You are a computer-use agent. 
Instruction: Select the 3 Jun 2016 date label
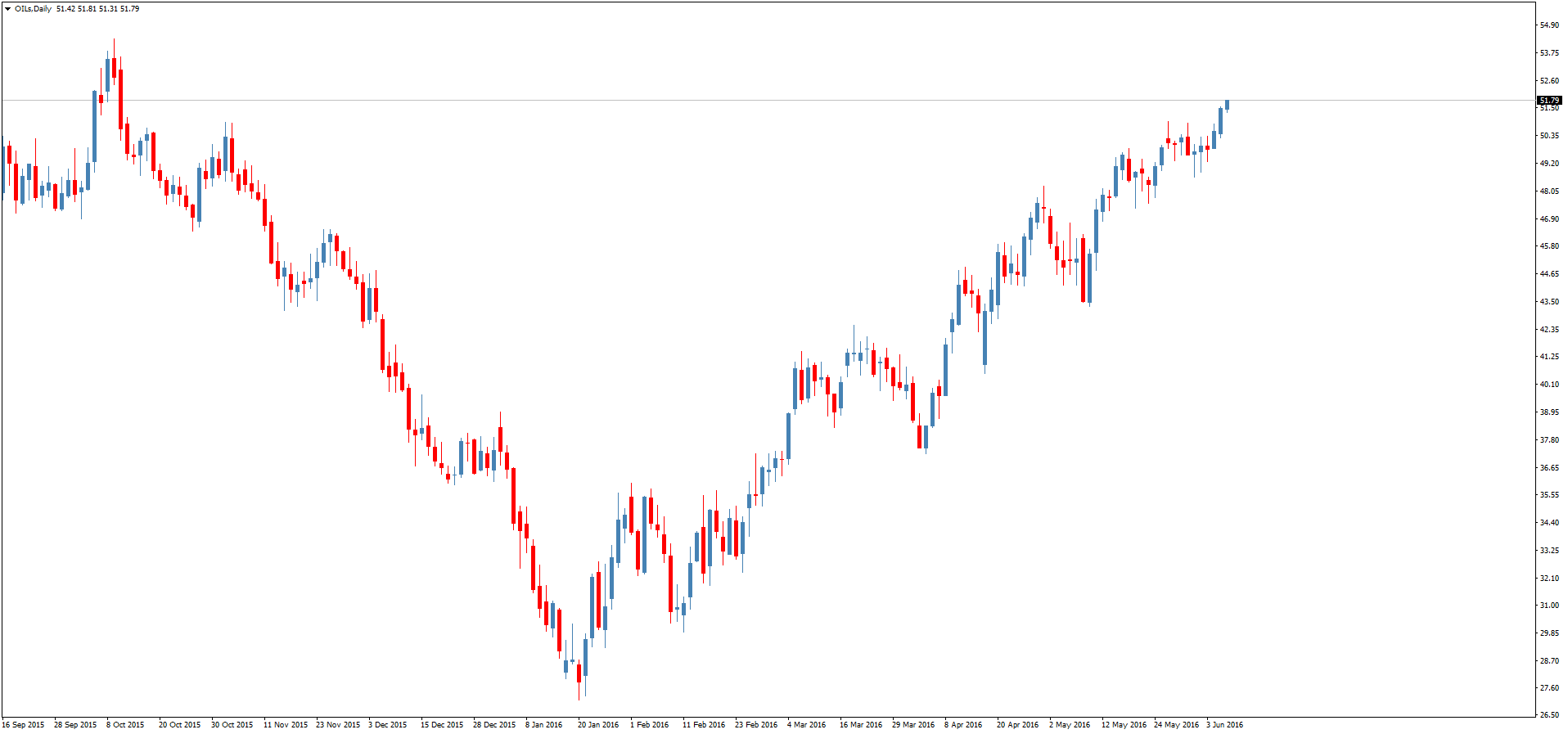click(x=1224, y=725)
